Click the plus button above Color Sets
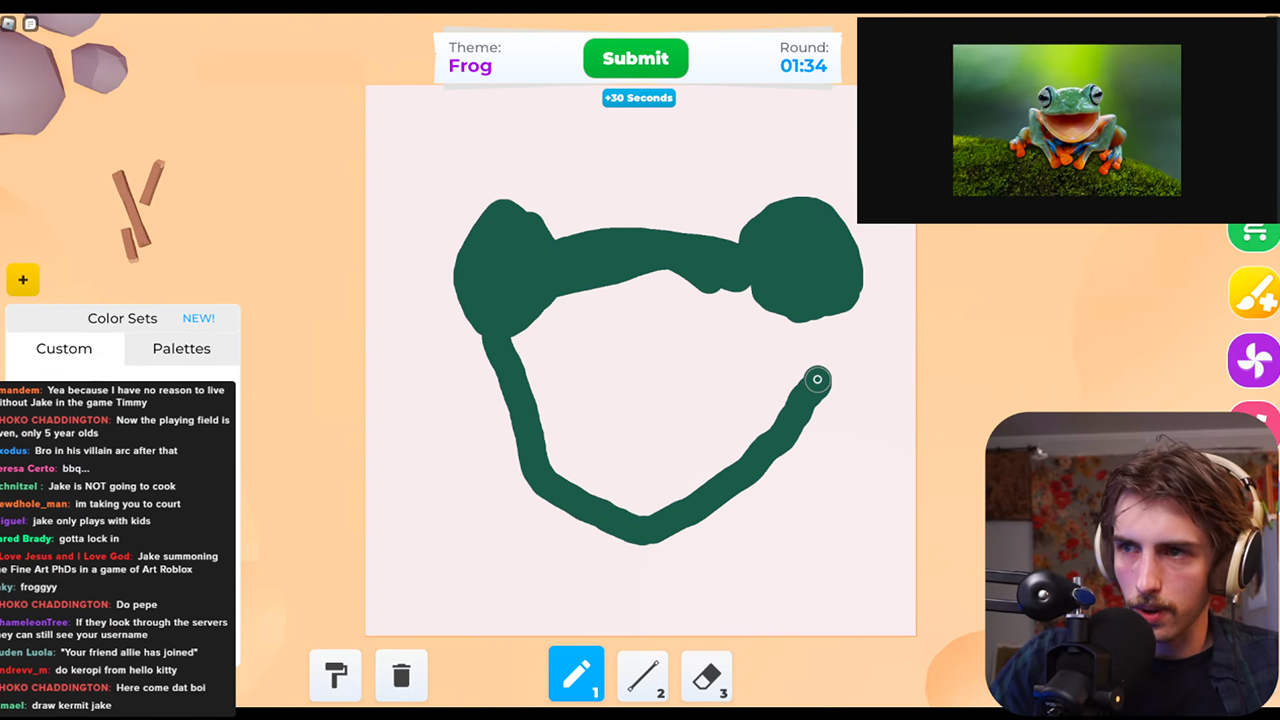1280x720 pixels. [22, 280]
